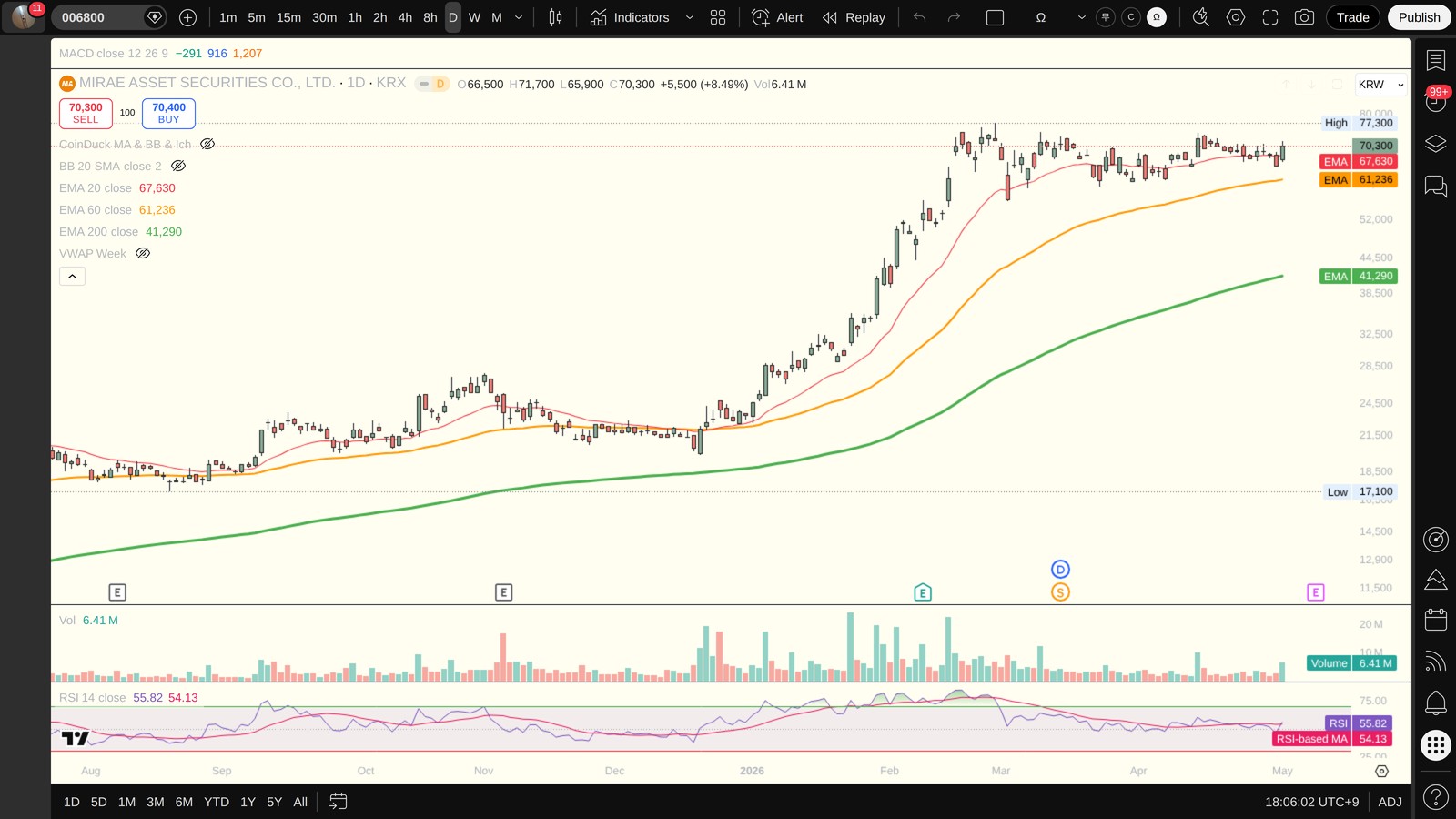This screenshot has width=1456, height=819.
Task: Select the 1m timeframe
Action: (227, 17)
